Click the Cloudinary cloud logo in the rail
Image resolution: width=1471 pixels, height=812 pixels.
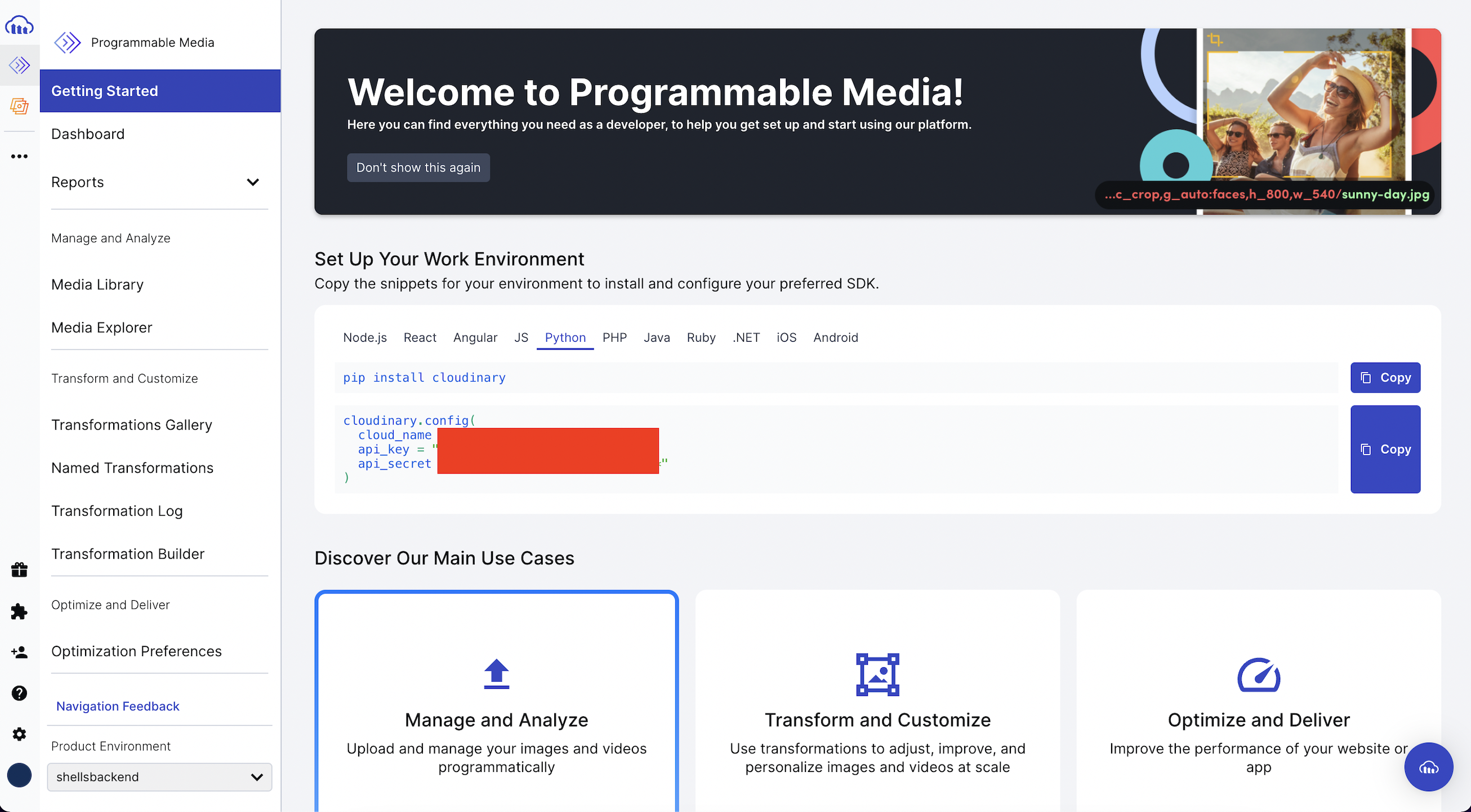(19, 25)
